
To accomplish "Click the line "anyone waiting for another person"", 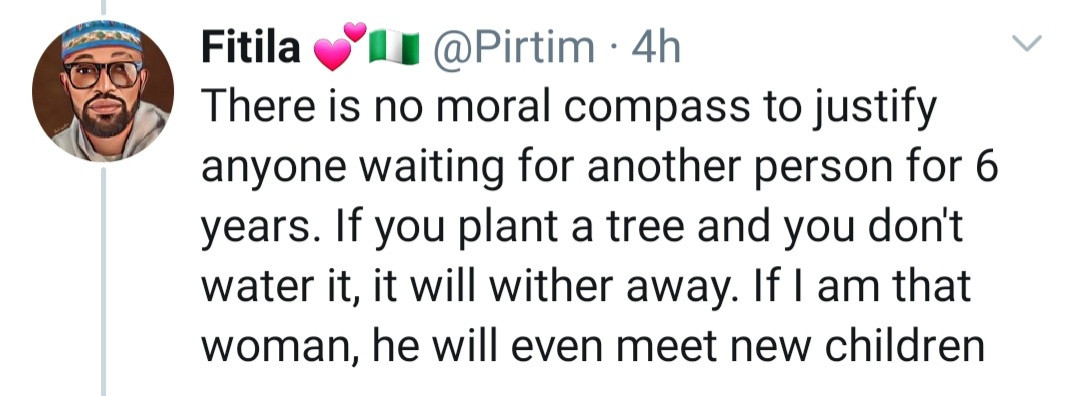I will tap(599, 168).
